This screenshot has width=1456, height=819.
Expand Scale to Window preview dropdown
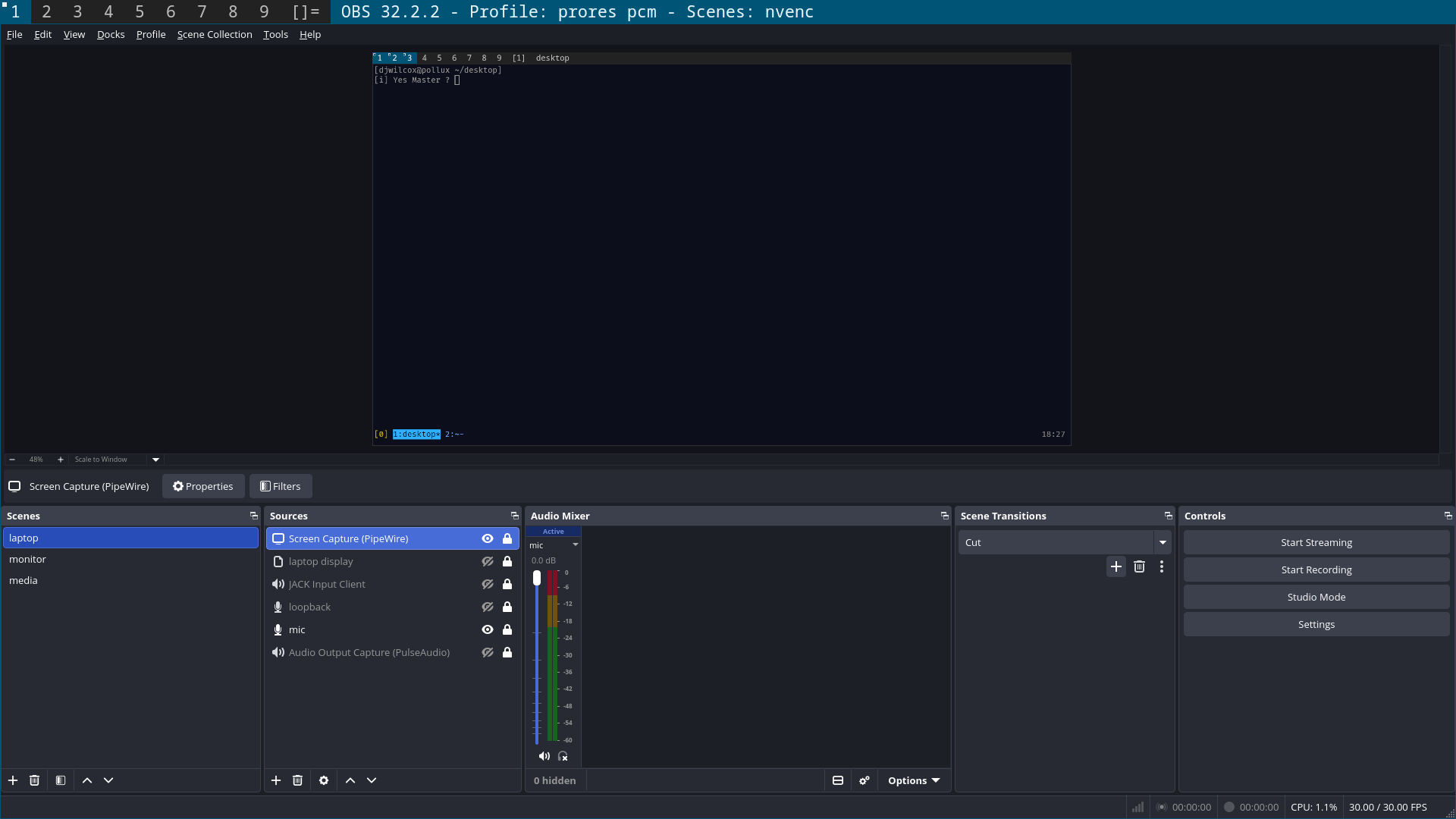tap(155, 460)
